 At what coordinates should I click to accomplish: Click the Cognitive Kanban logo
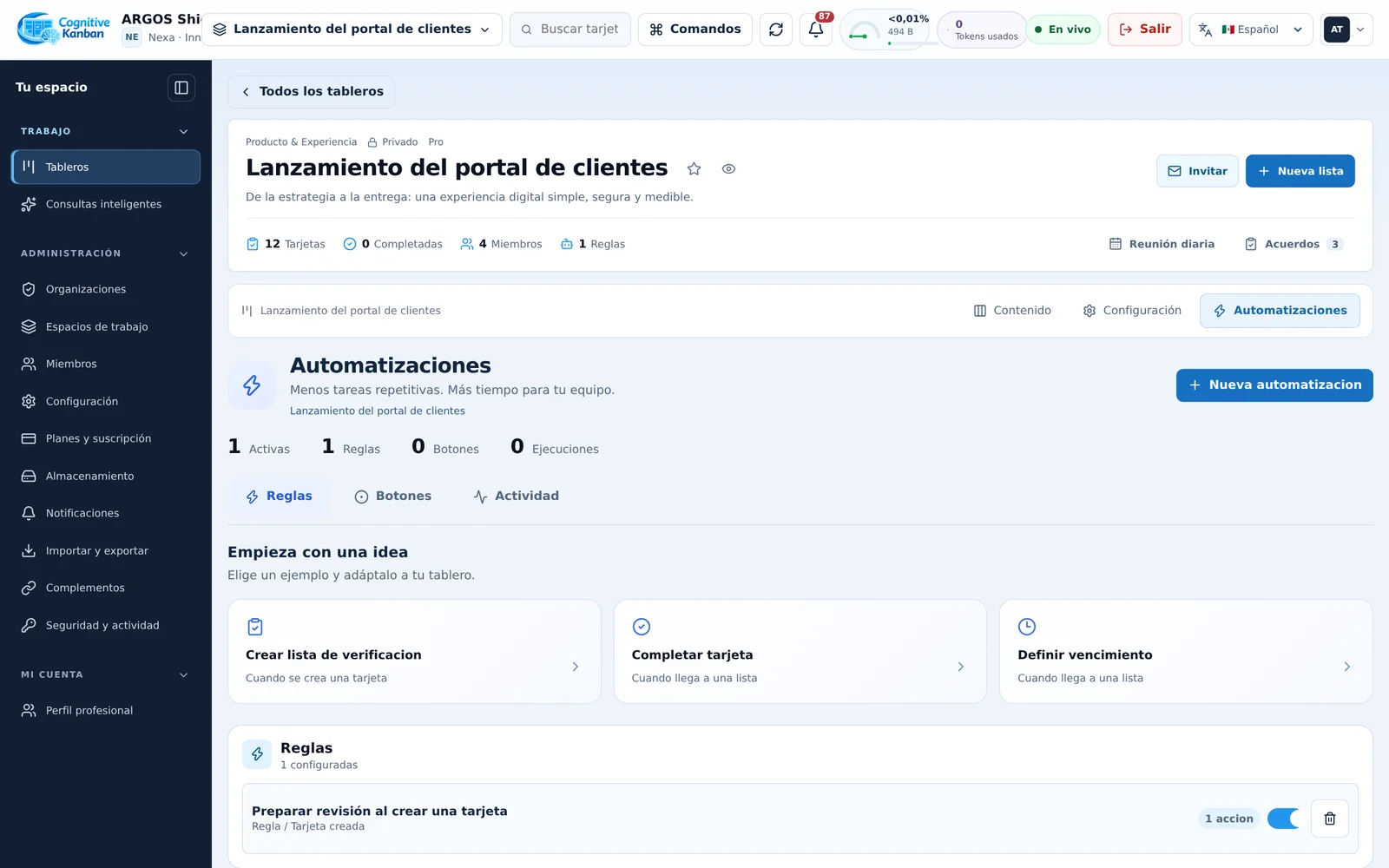[64, 29]
